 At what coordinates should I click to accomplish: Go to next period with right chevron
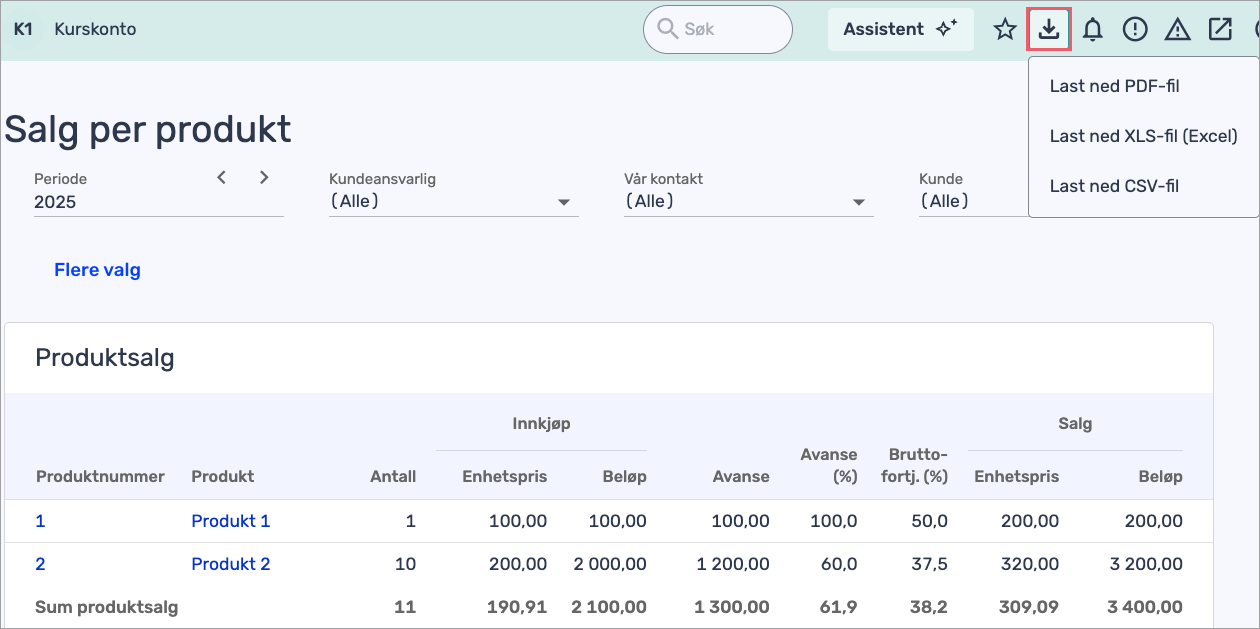(264, 177)
